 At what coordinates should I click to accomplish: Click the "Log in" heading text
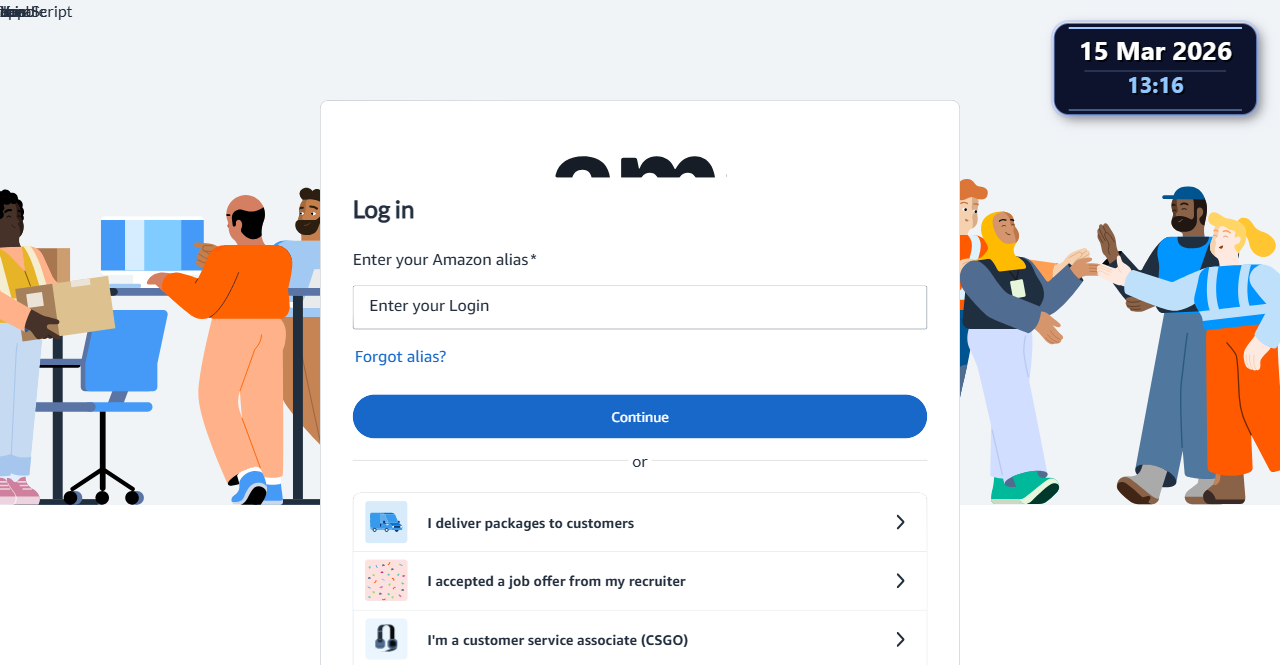pos(383,210)
